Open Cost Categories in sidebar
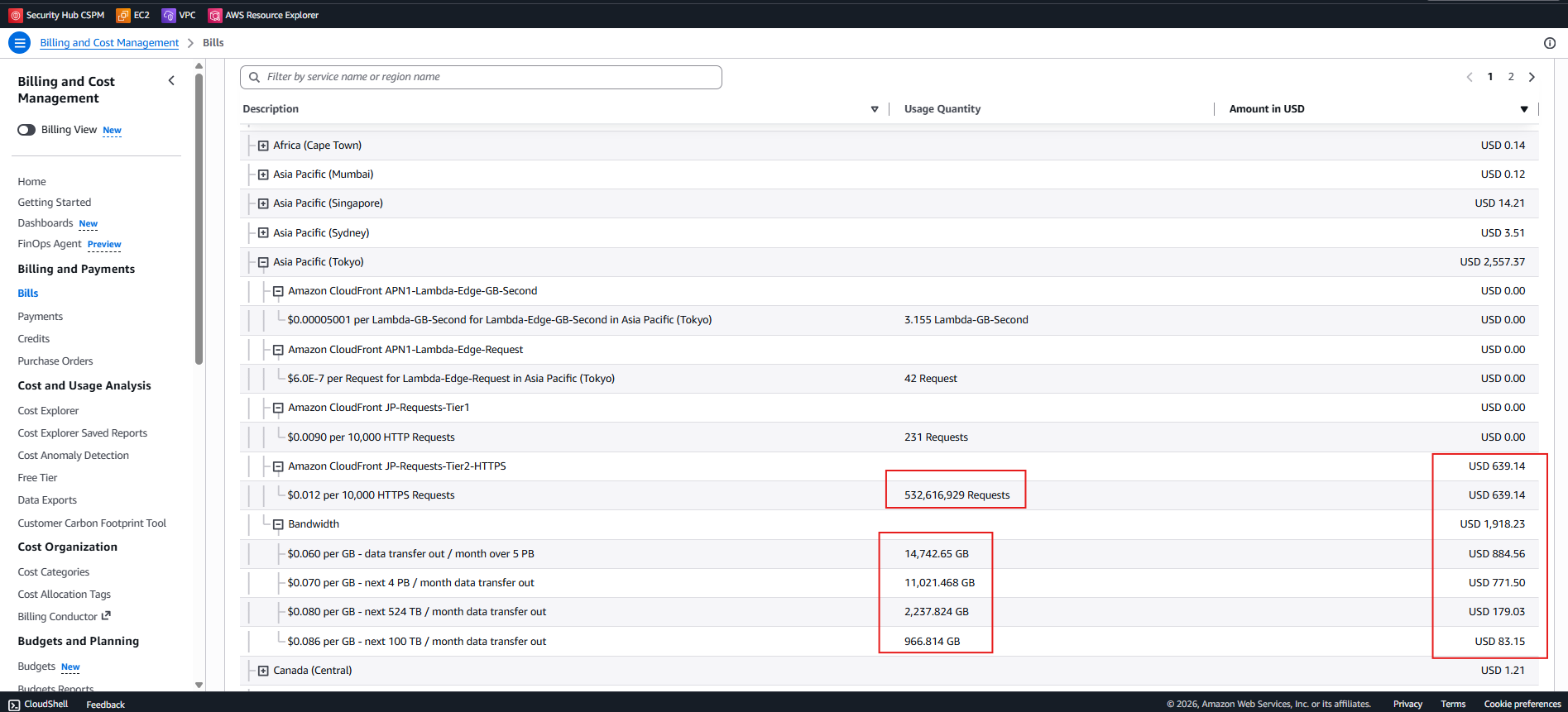Viewport: 1568px width, 712px height. pyautogui.click(x=54, y=572)
